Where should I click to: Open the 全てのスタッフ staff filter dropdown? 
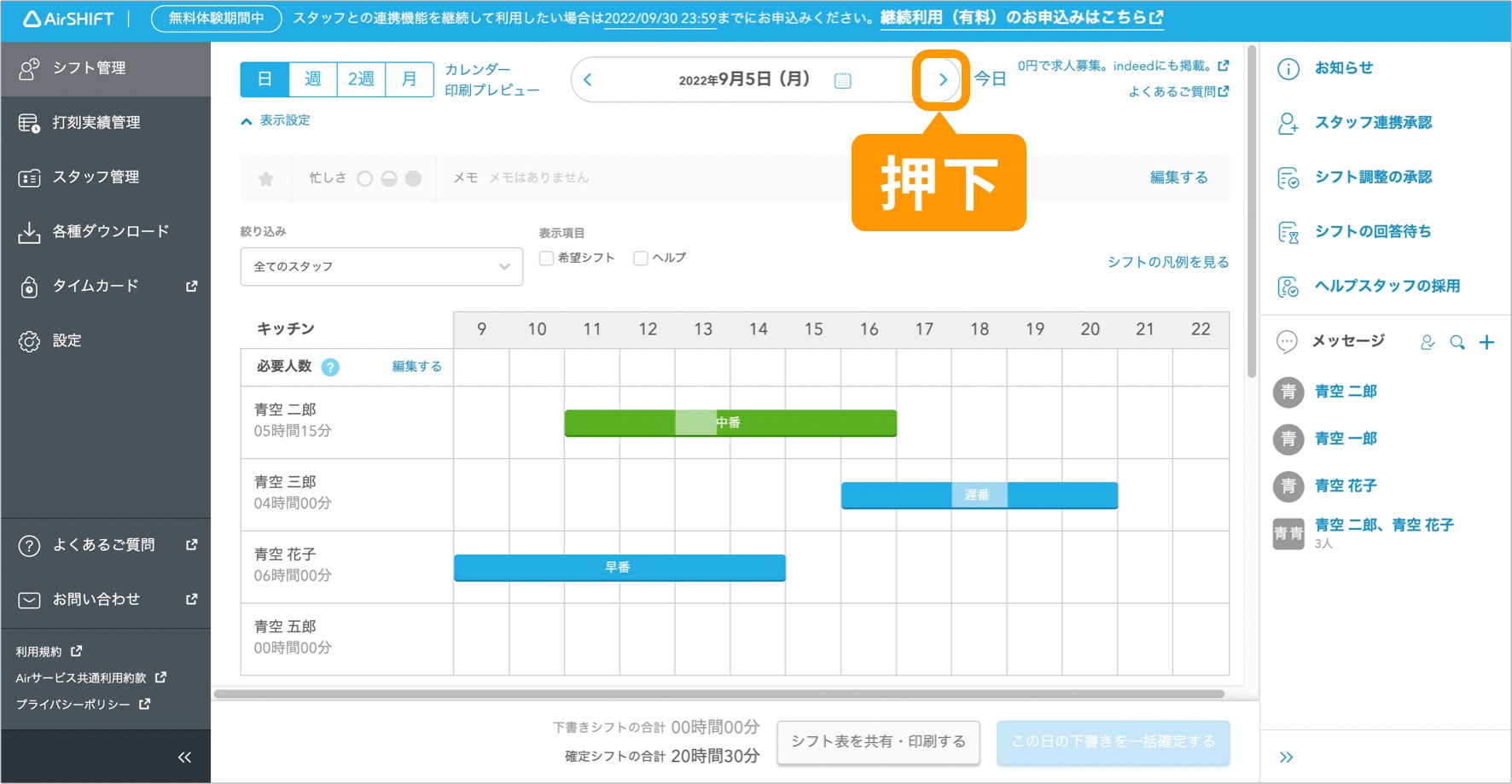[x=381, y=266]
